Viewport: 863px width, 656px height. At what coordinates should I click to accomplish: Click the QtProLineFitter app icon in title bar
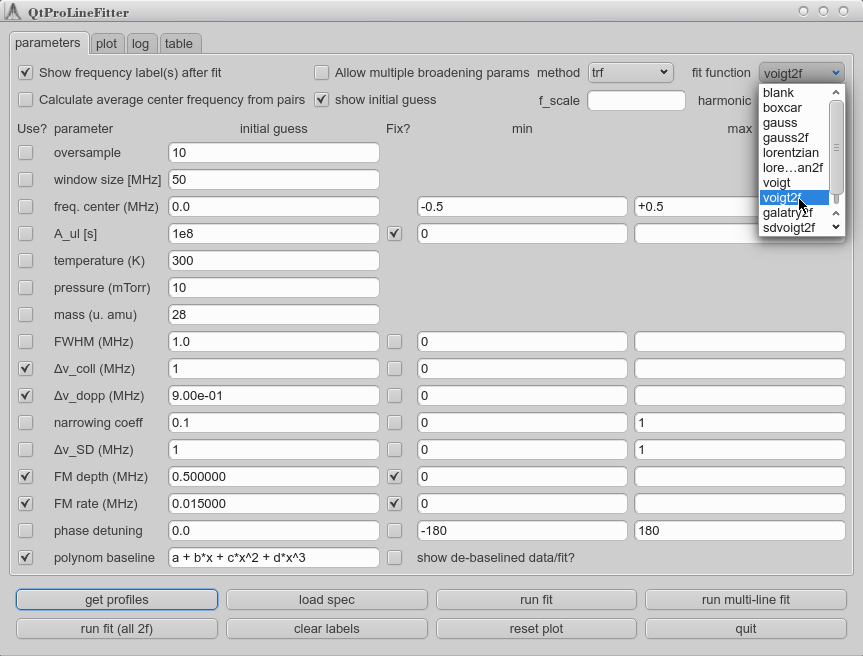[14, 11]
